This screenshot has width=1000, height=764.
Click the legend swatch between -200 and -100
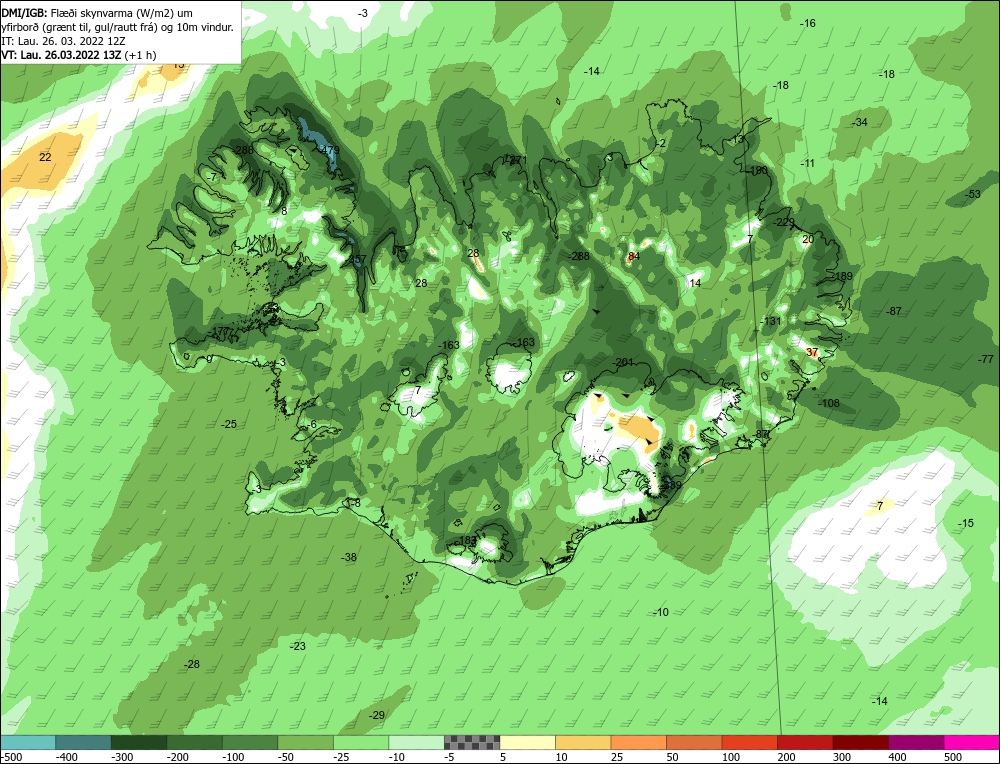(x=195, y=742)
